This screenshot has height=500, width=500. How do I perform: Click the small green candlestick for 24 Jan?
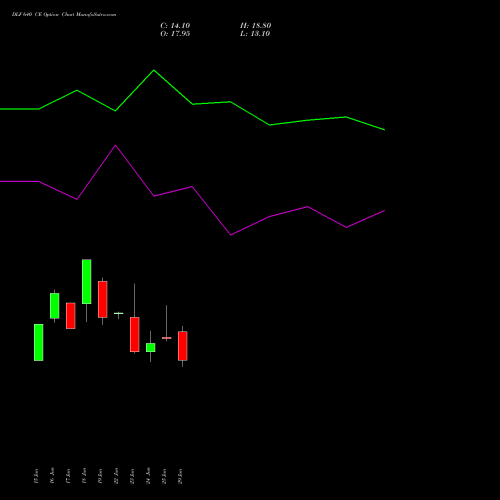click(x=151, y=347)
